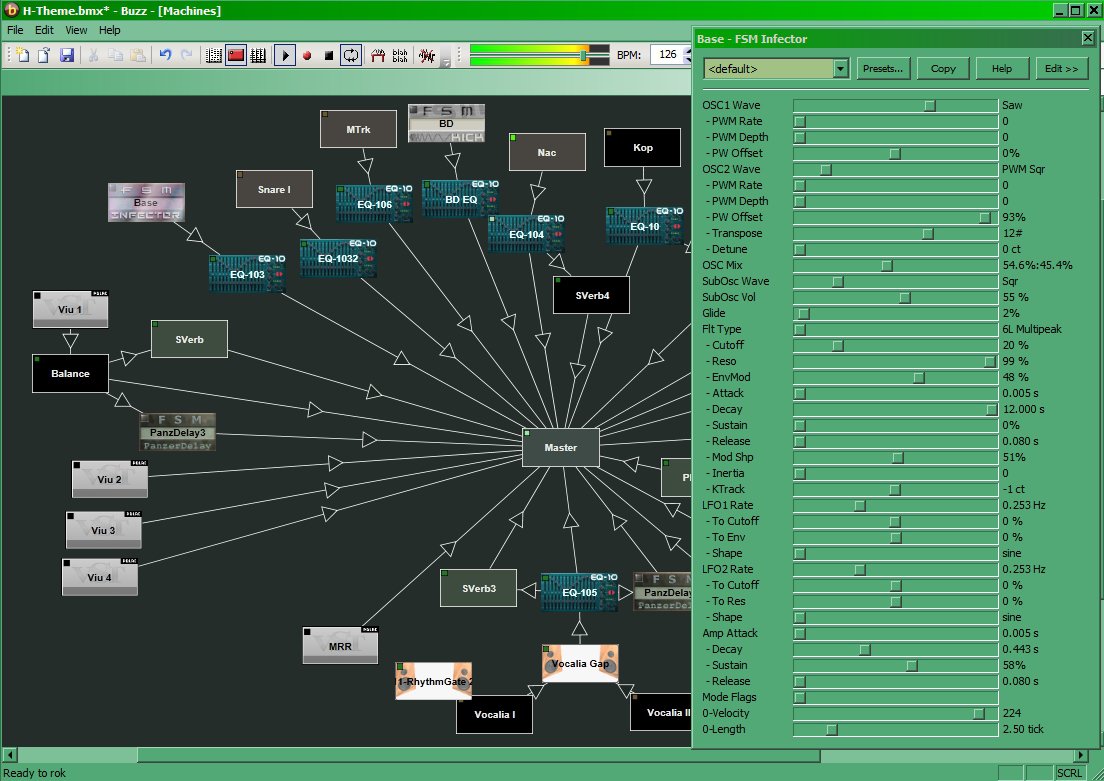The height and width of the screenshot is (781, 1104).
Task: Click the New file toolbar icon
Action: click(21, 55)
